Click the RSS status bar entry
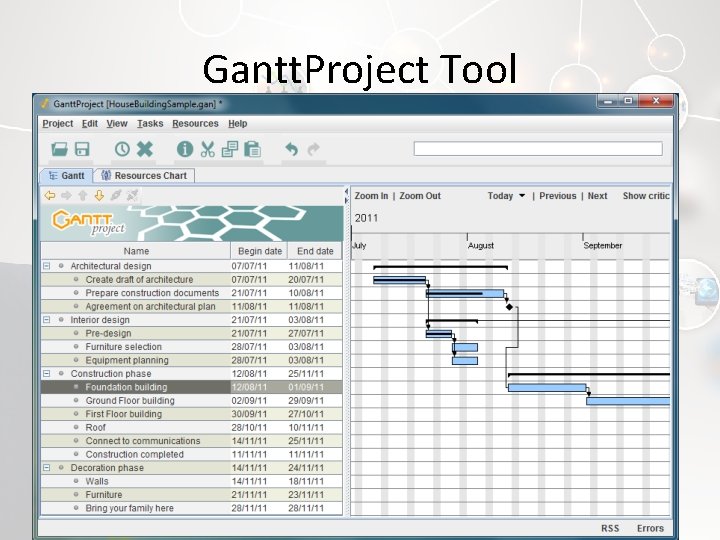 [610, 528]
